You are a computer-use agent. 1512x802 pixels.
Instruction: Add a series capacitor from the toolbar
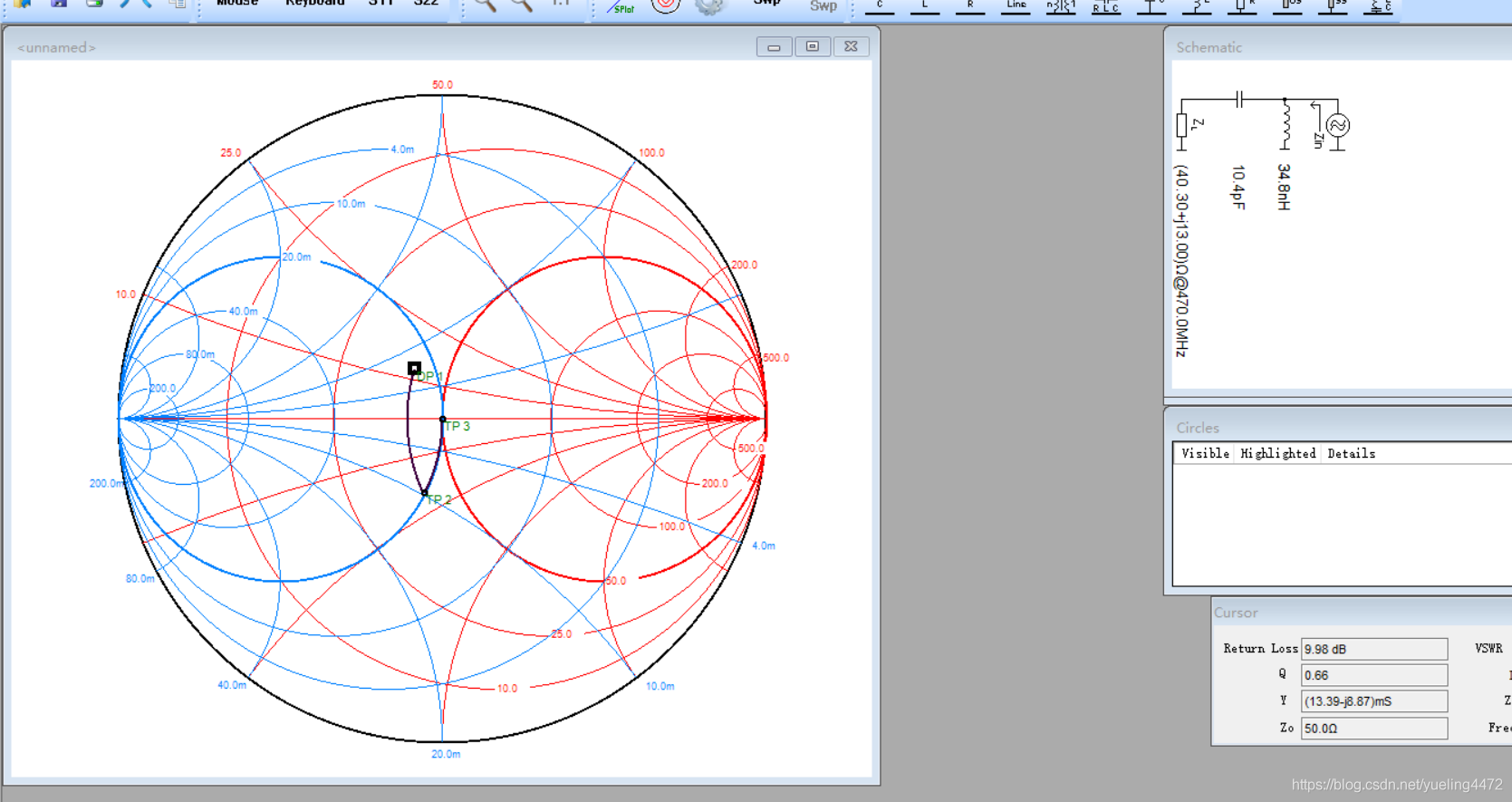(880, 7)
